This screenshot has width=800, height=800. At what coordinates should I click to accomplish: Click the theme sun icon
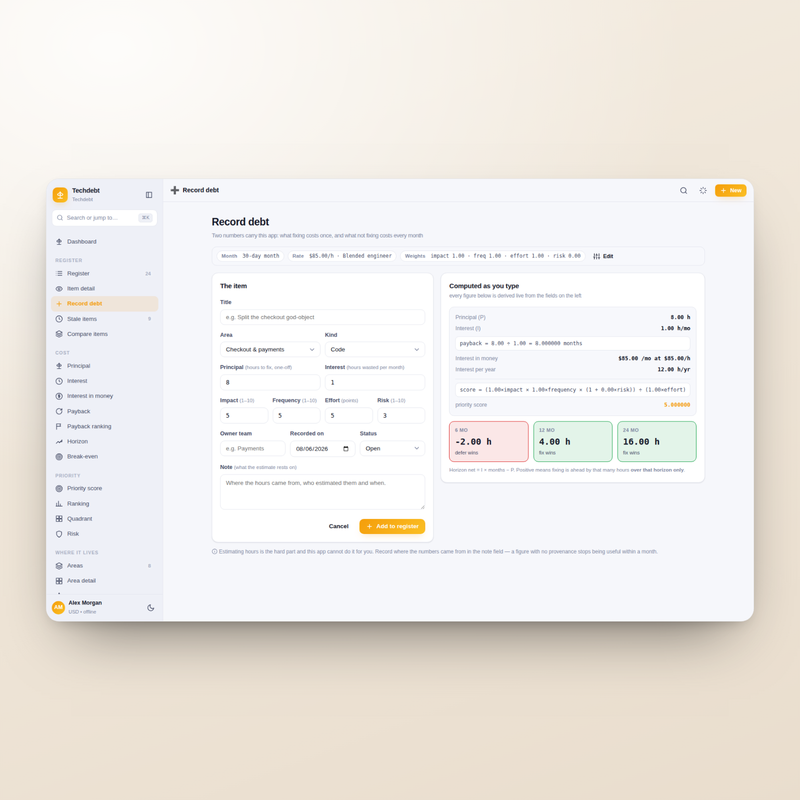pyautogui.click(x=703, y=190)
